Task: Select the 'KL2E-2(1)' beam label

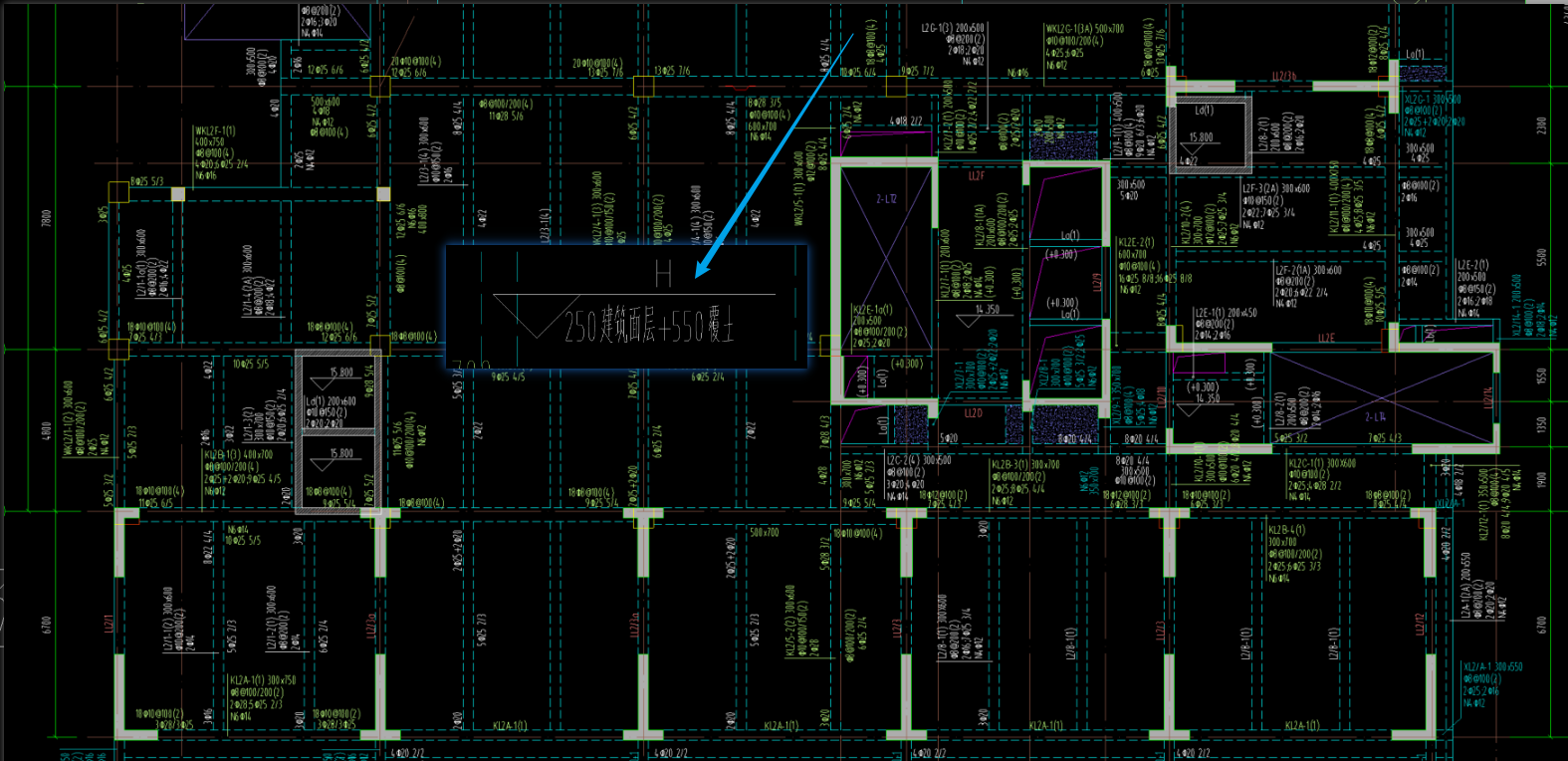Action: coord(1136,242)
